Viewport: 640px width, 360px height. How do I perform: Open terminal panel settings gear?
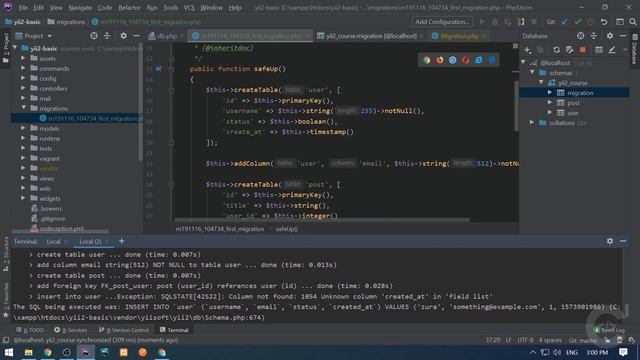click(609, 241)
